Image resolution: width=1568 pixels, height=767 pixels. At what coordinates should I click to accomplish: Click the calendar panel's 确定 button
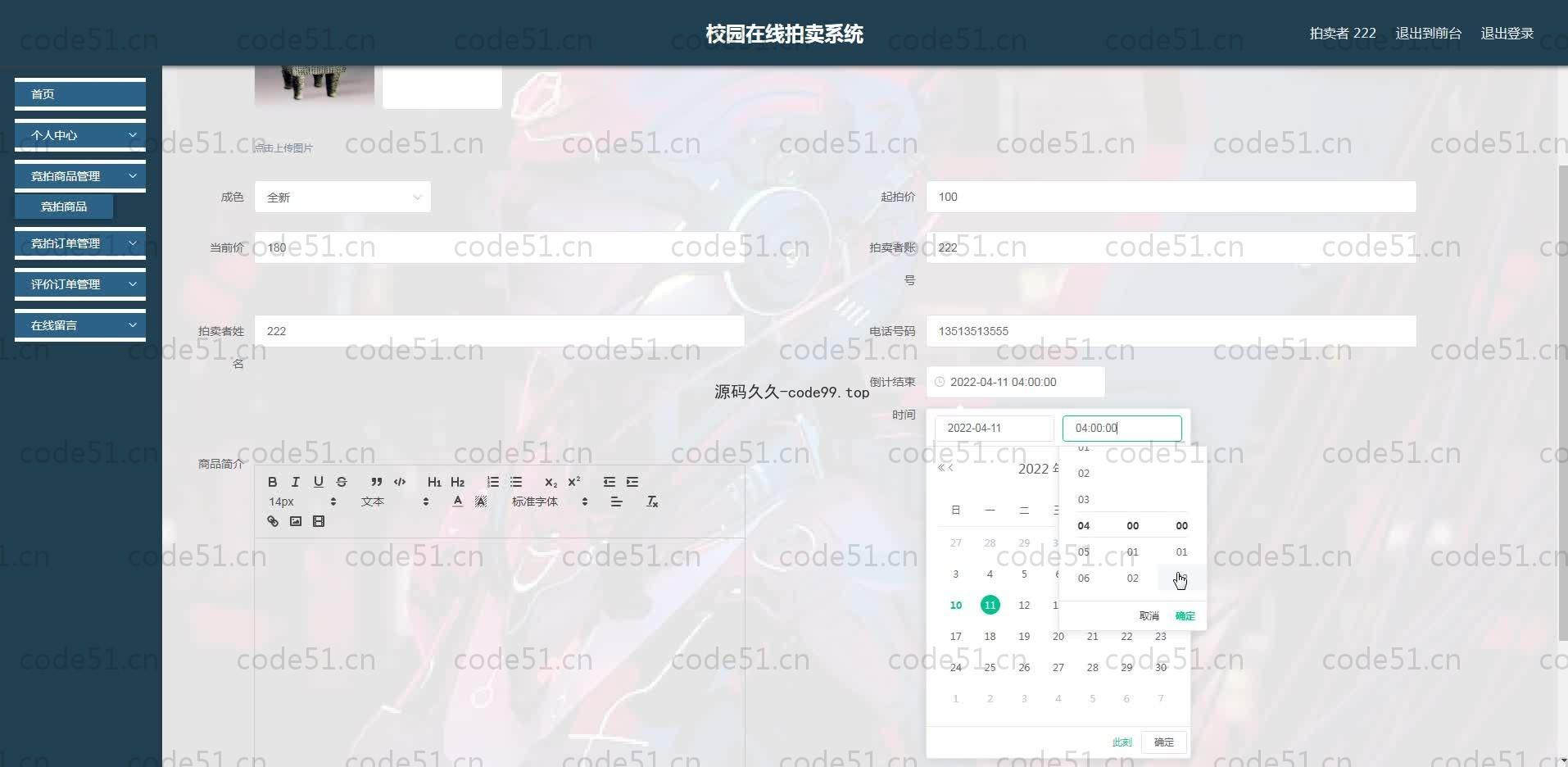(1163, 742)
